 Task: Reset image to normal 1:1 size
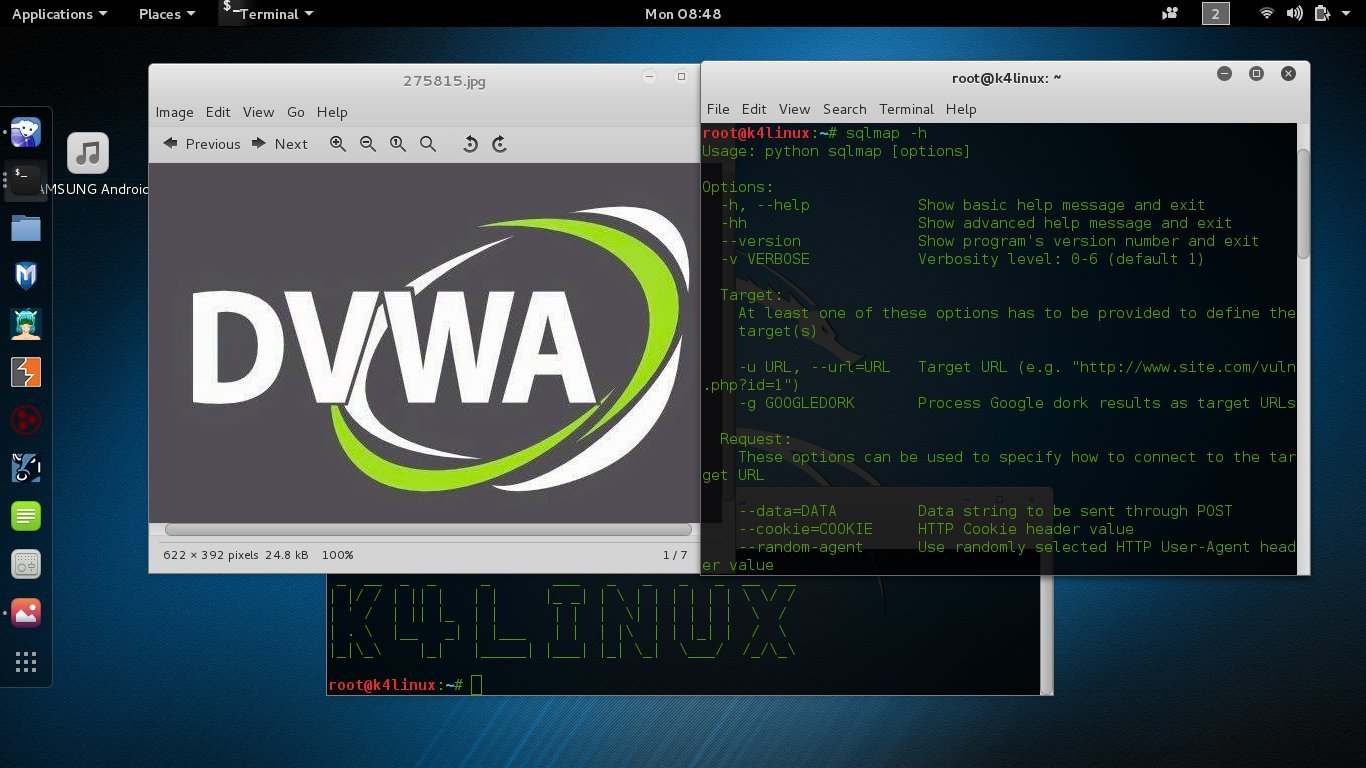coord(398,144)
